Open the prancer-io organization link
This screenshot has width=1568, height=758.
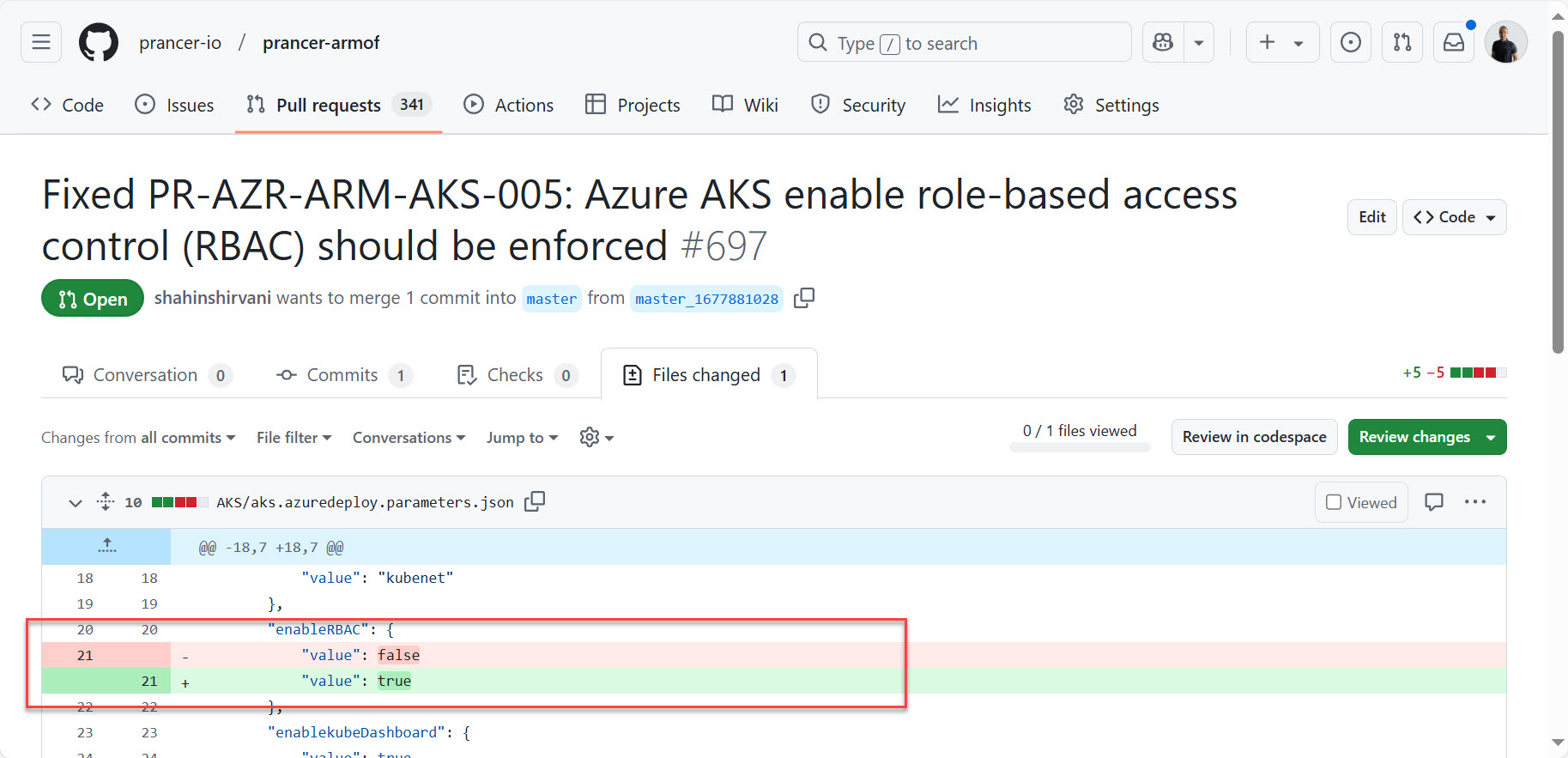click(180, 43)
